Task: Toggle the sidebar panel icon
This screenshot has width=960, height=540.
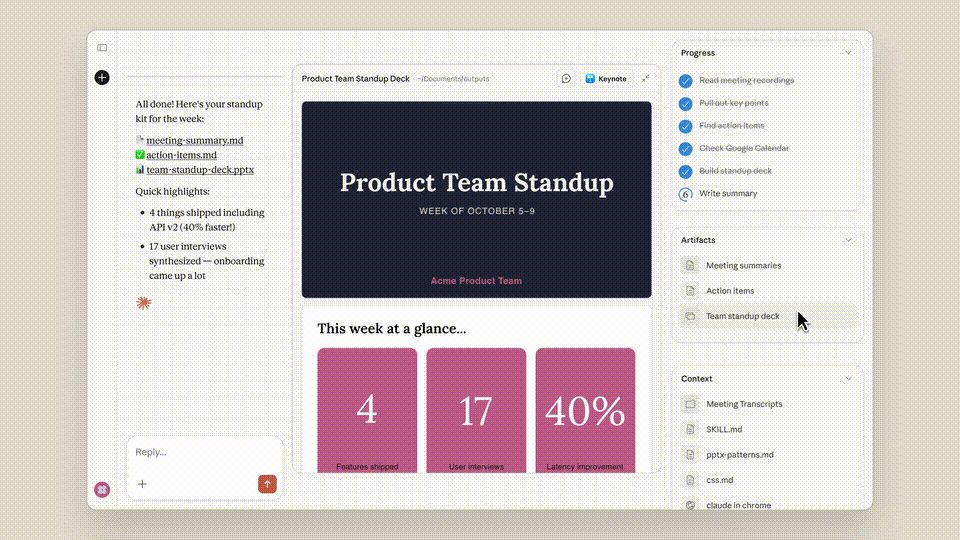Action: (102, 48)
